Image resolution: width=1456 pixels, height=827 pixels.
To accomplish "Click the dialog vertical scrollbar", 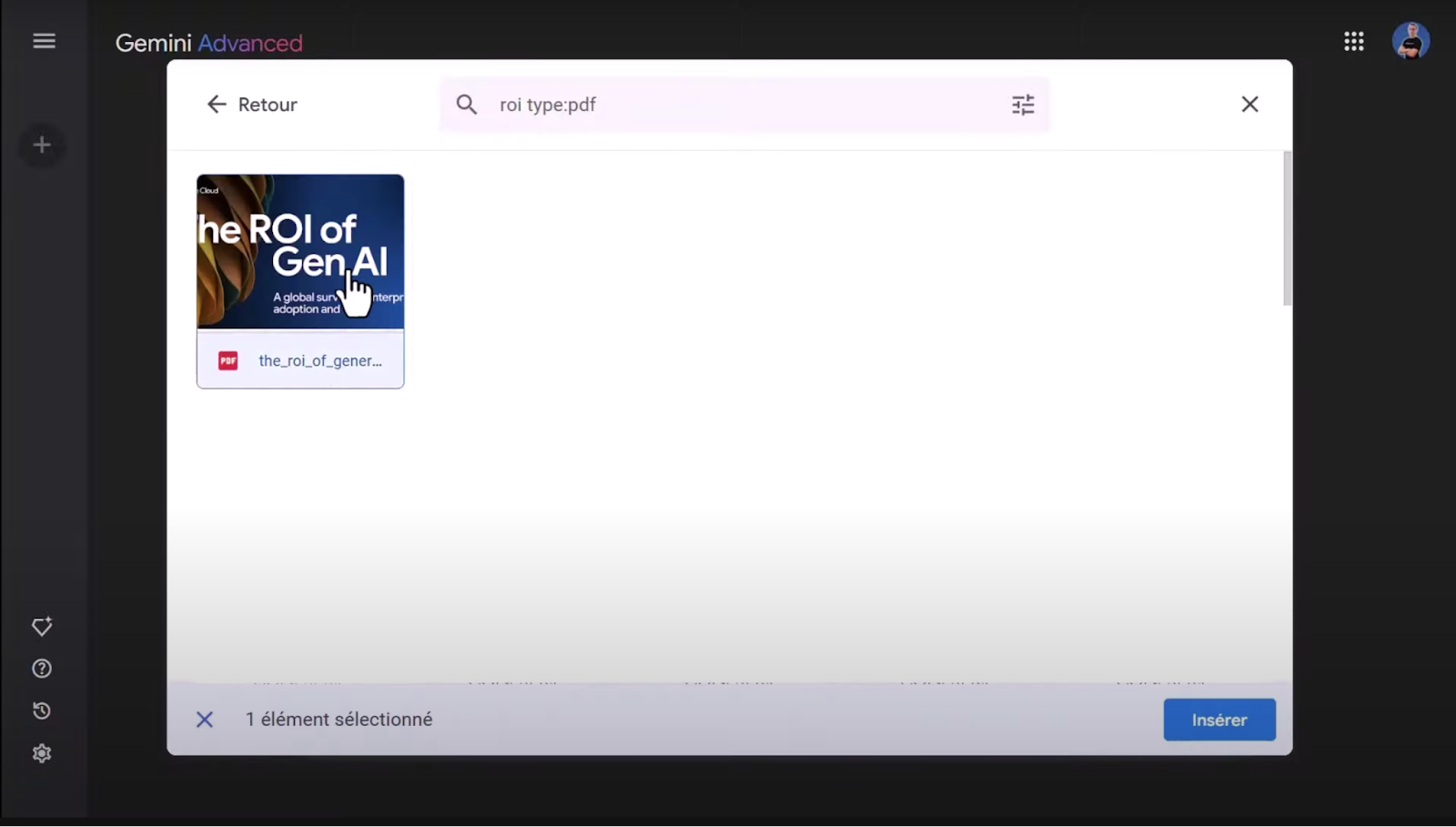I will [x=1287, y=229].
